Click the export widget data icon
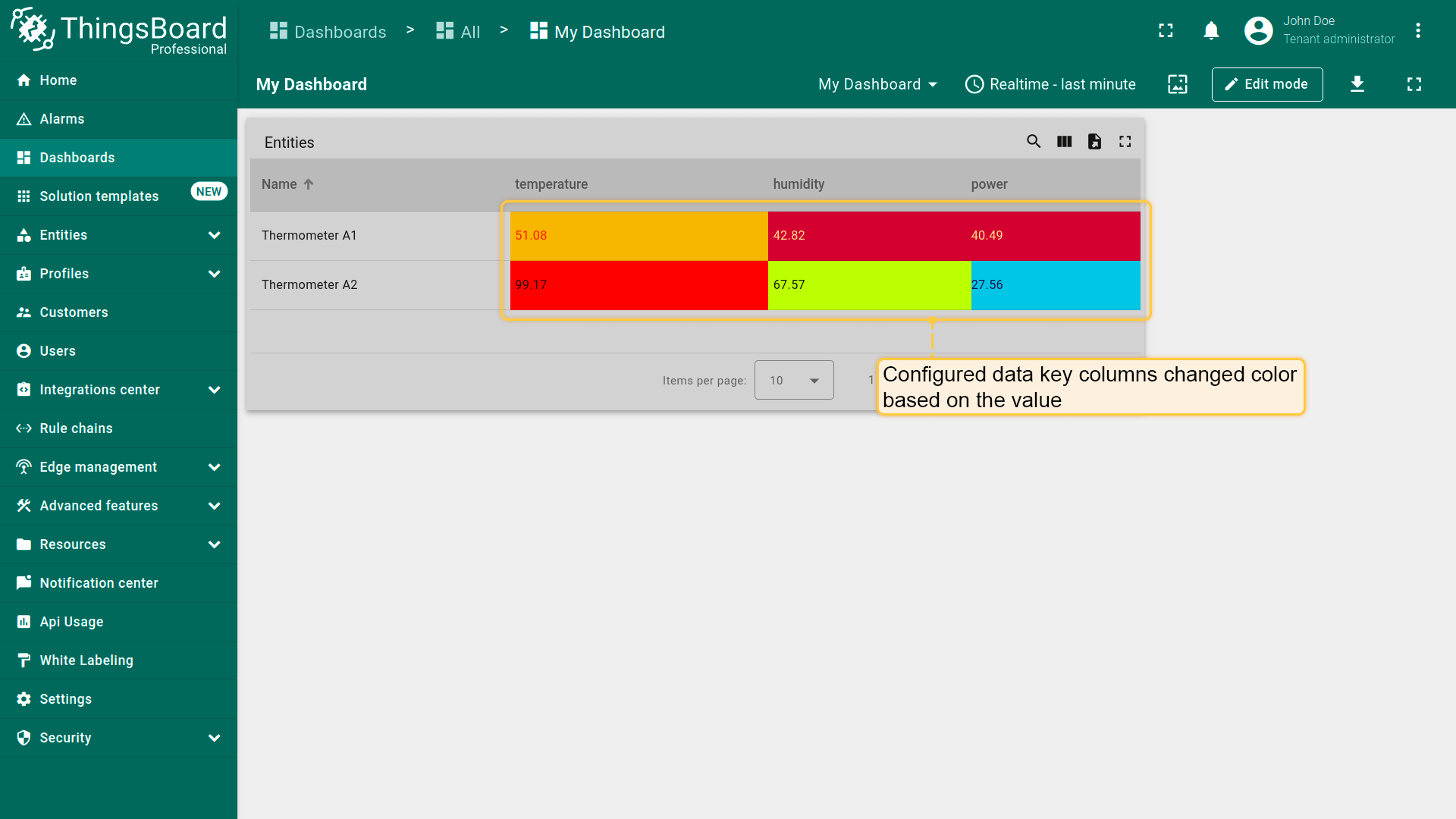The width and height of the screenshot is (1456, 819). (x=1094, y=142)
